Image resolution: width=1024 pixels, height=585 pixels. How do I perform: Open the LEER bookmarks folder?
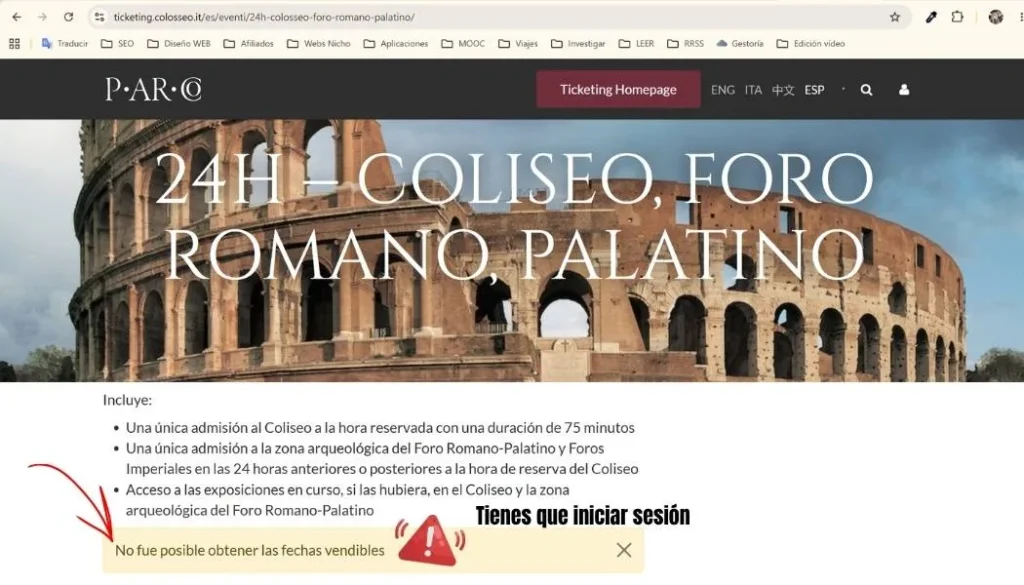pos(636,44)
